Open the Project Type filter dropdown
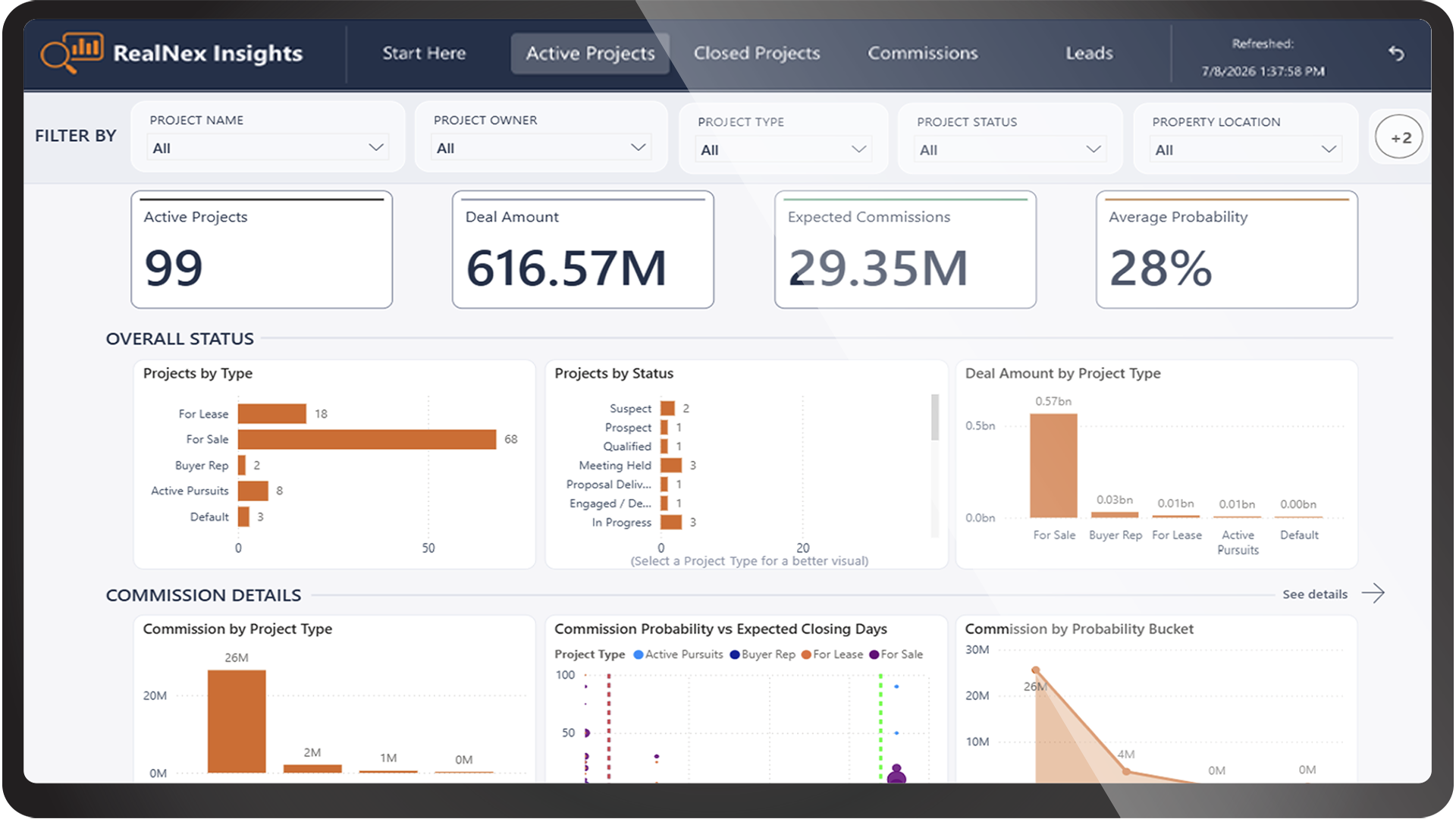The height and width of the screenshot is (819, 1456). pos(783,149)
